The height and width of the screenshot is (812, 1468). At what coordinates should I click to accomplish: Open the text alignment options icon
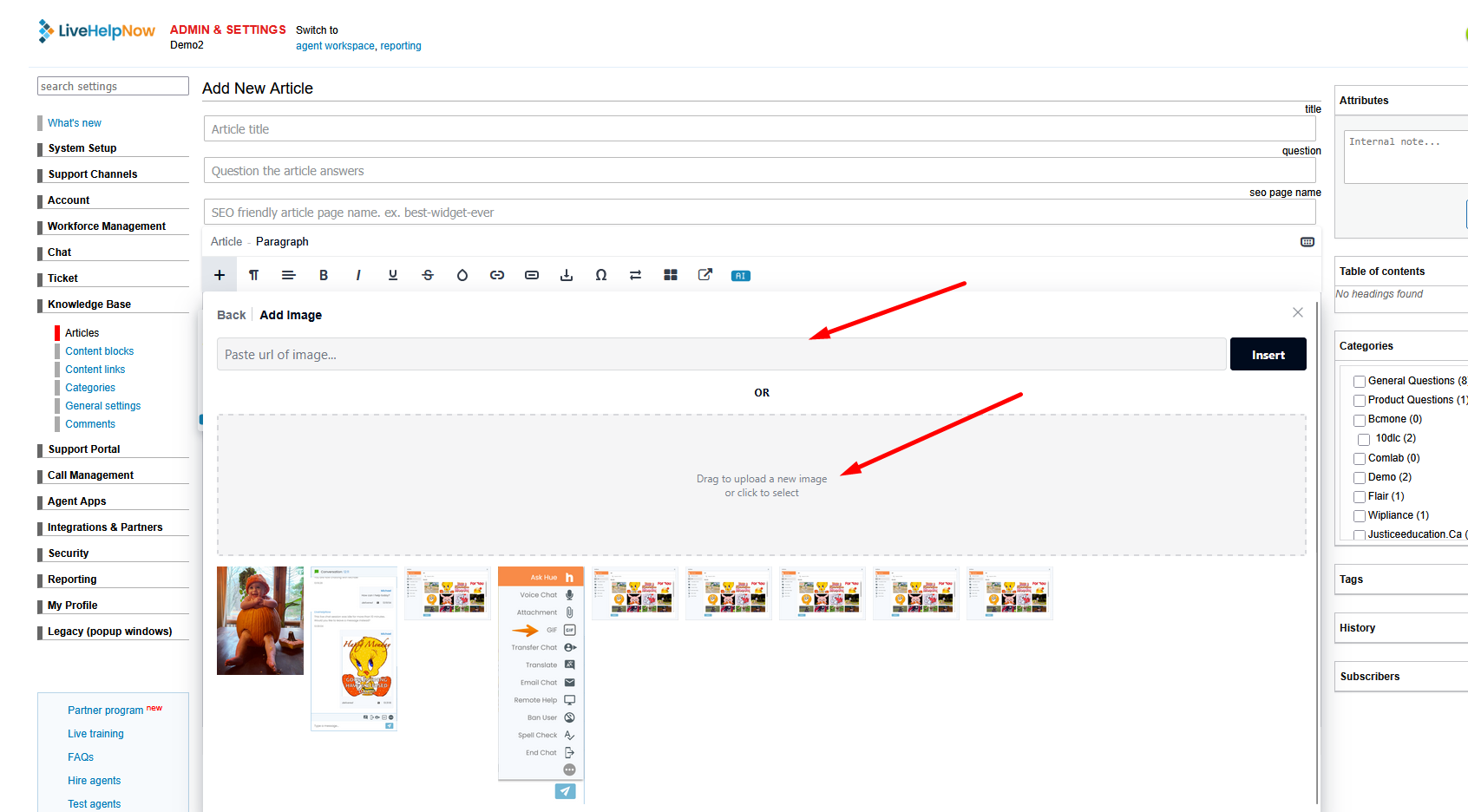coord(289,275)
